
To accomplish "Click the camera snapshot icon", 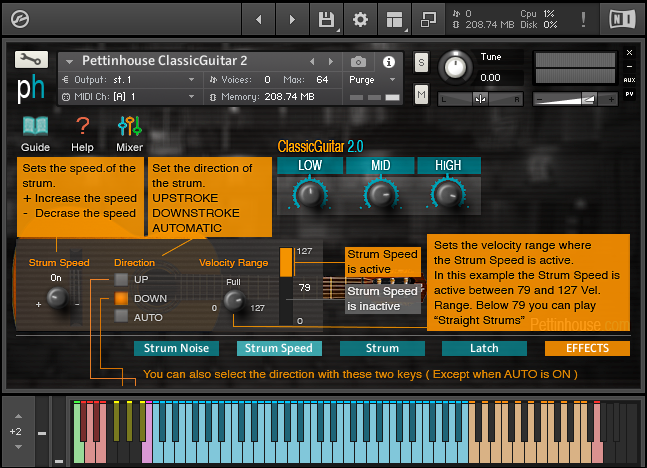I will click(360, 62).
